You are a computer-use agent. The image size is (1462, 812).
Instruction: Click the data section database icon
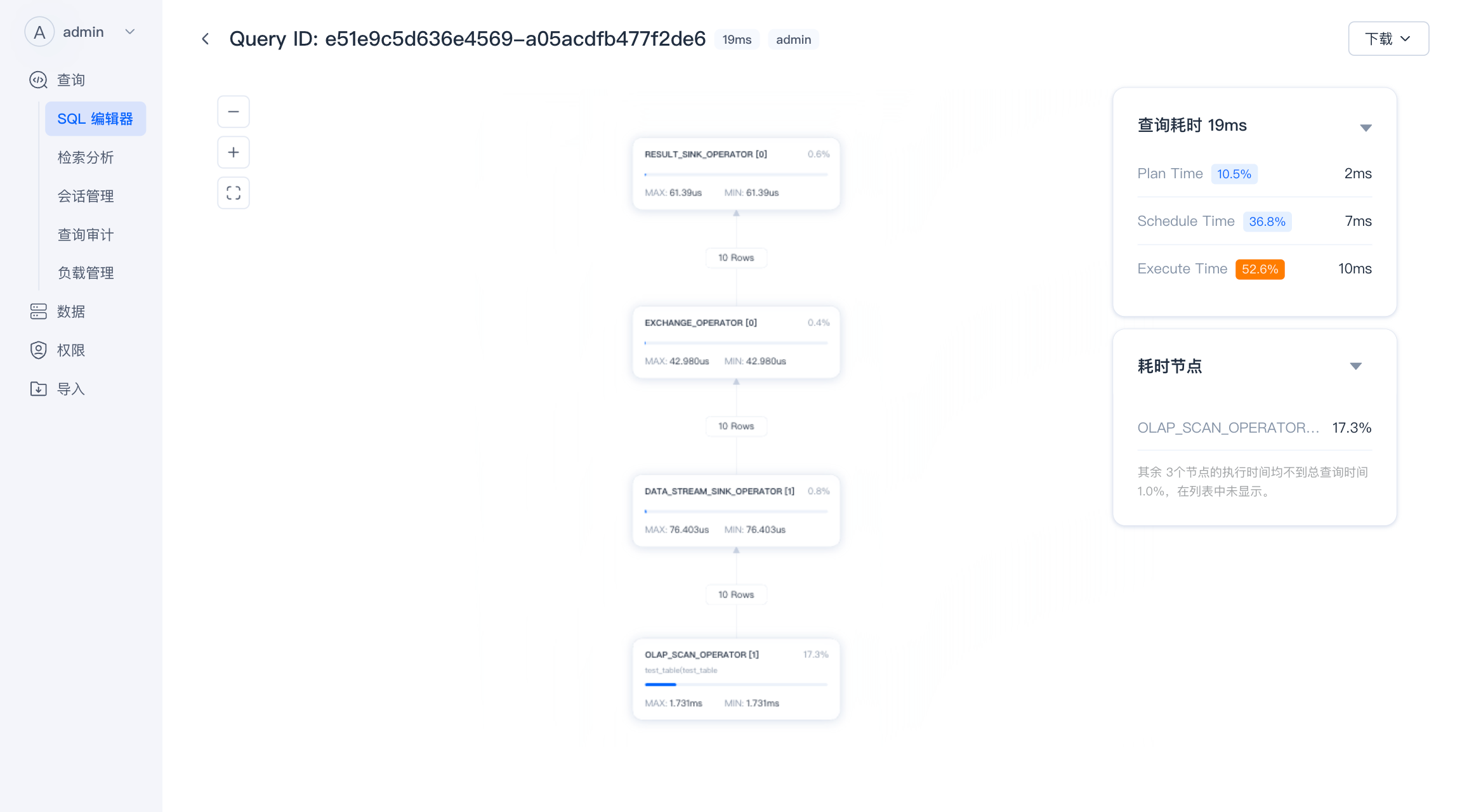(x=39, y=311)
